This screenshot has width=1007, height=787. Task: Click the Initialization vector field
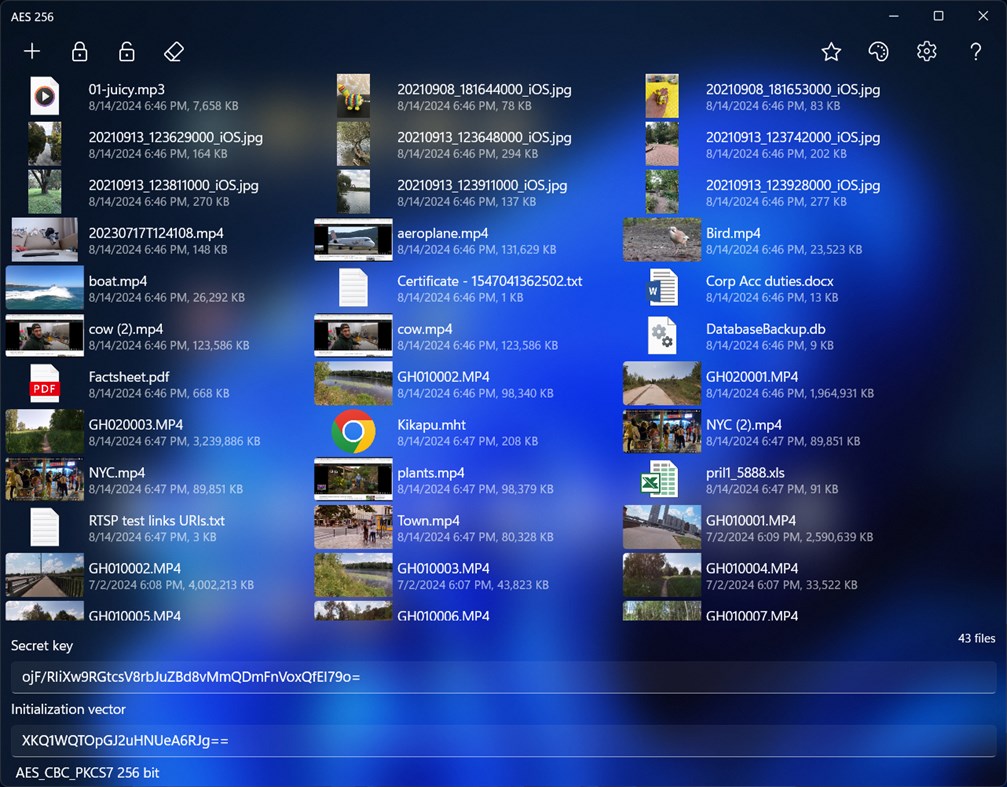pyautogui.click(x=500, y=741)
